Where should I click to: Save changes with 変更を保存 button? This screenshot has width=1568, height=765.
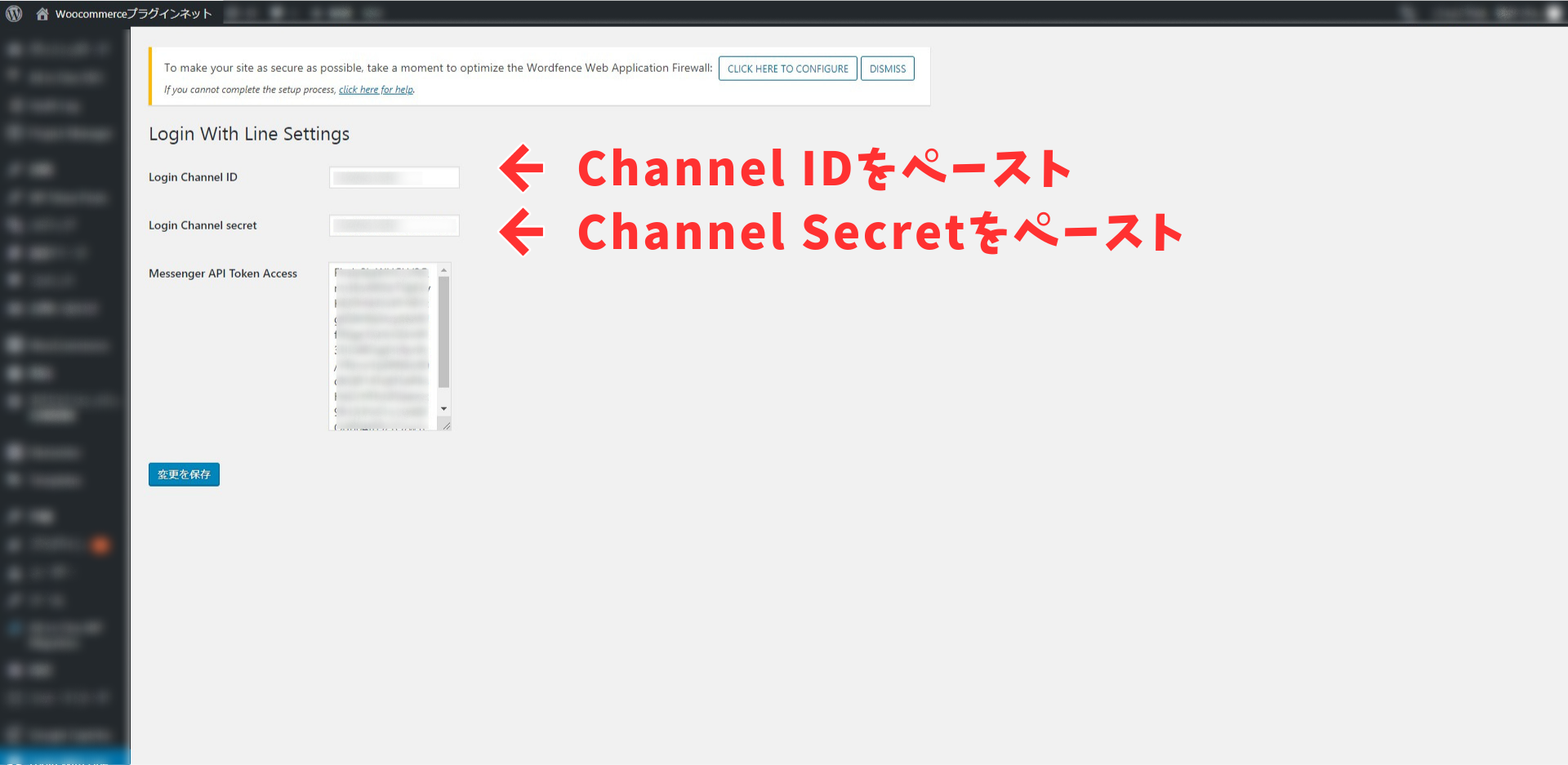184,474
